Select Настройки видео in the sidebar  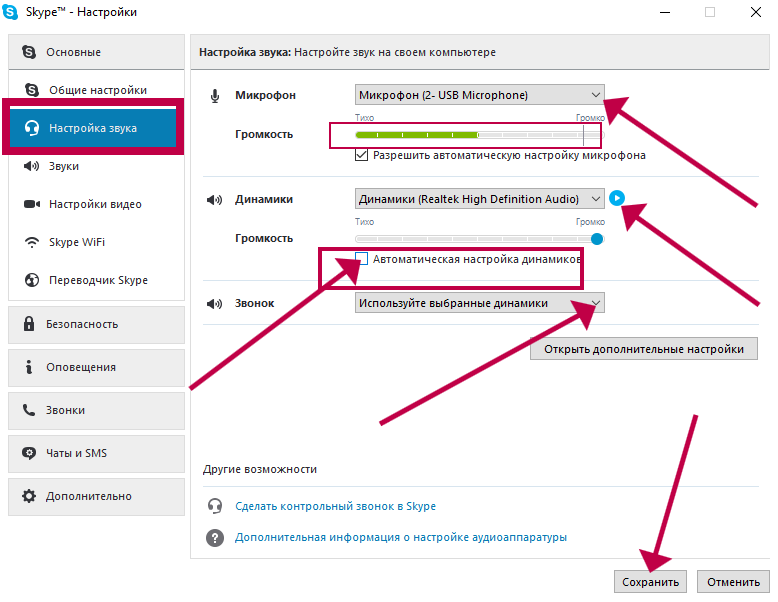(96, 204)
